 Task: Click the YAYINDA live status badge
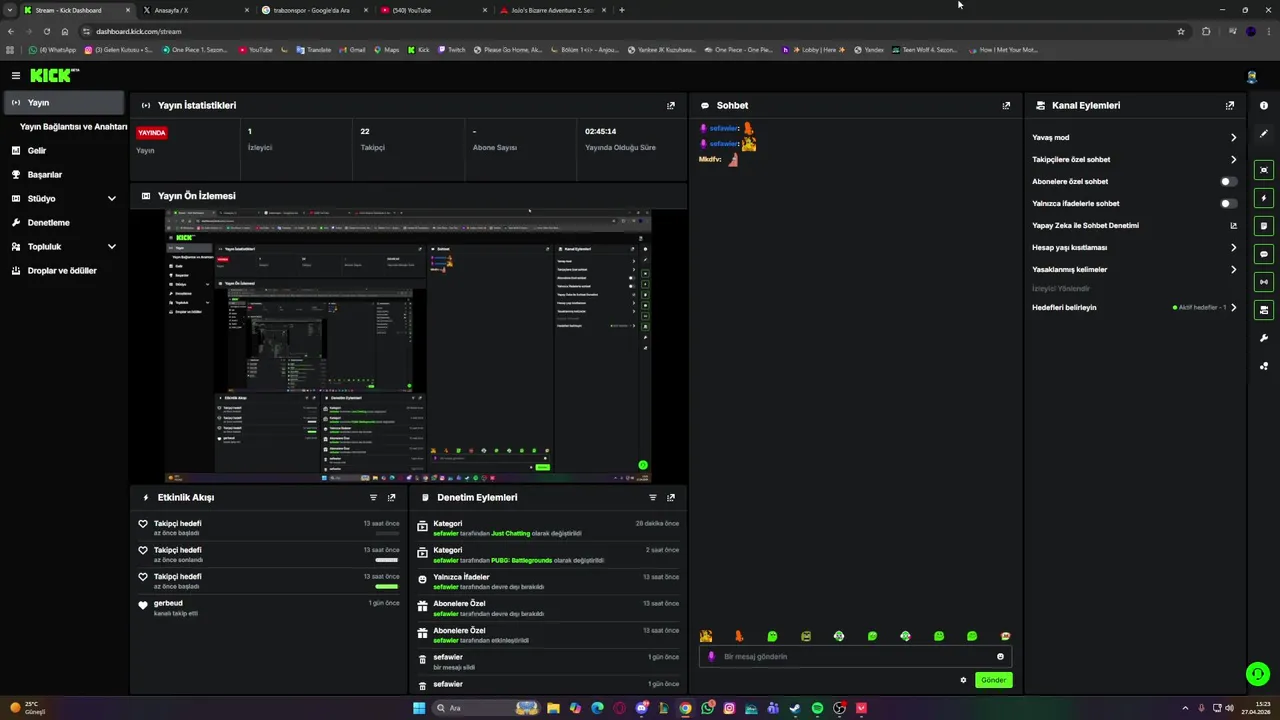pyautogui.click(x=152, y=132)
